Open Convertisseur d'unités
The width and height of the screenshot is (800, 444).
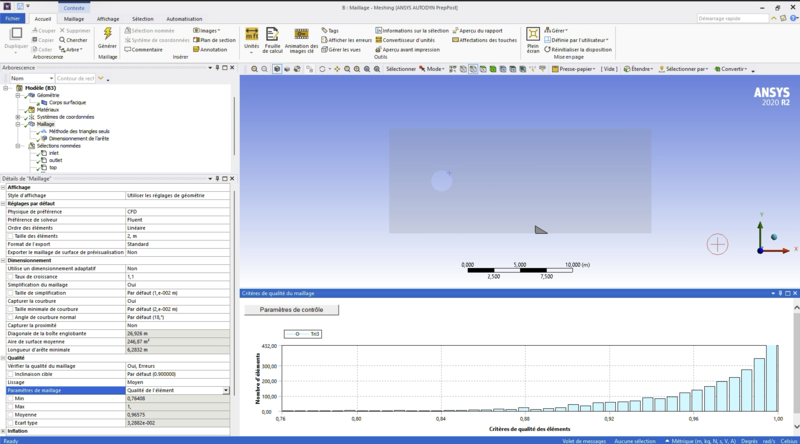pyautogui.click(x=405, y=40)
